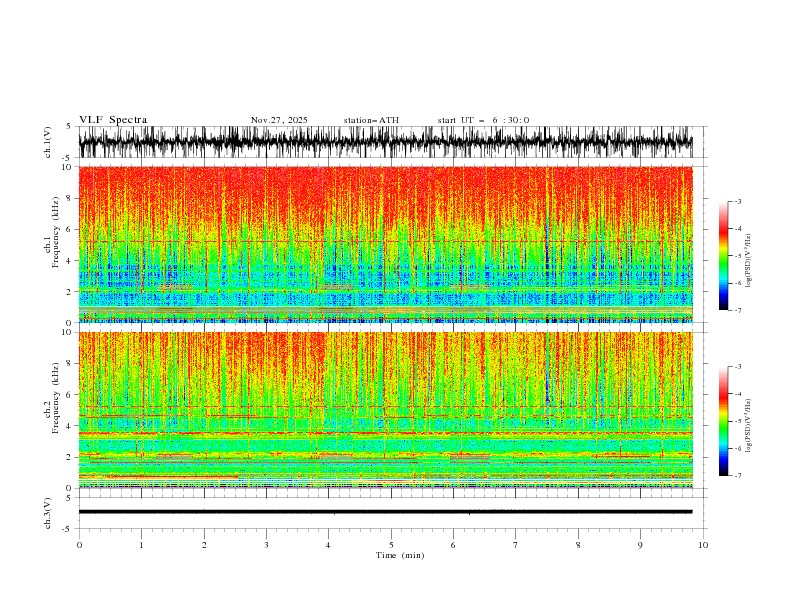The image size is (792, 612).
Task: Click the time axis tick label '5'
Action: point(391,545)
